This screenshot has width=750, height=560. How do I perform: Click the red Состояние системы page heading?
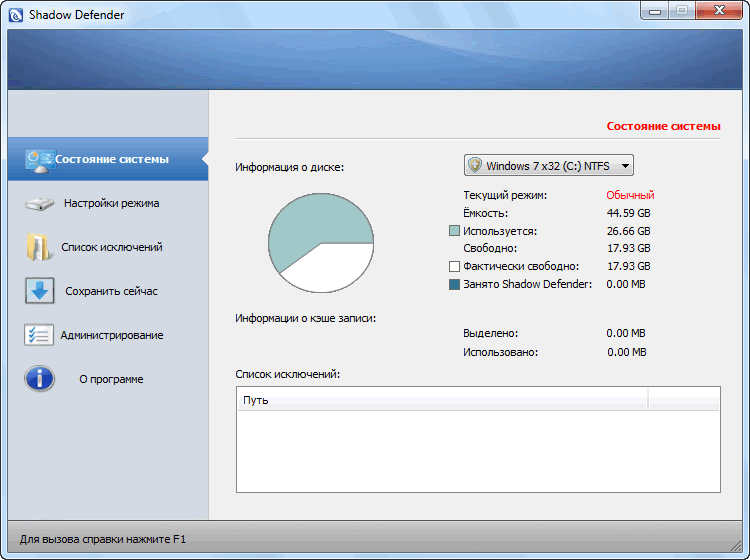[663, 126]
